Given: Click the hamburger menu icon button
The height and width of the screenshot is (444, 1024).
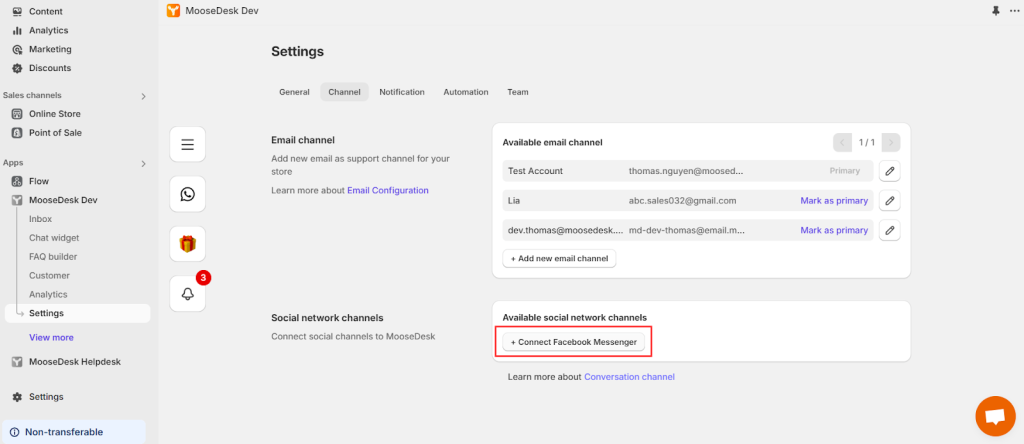Looking at the screenshot, I should point(187,145).
